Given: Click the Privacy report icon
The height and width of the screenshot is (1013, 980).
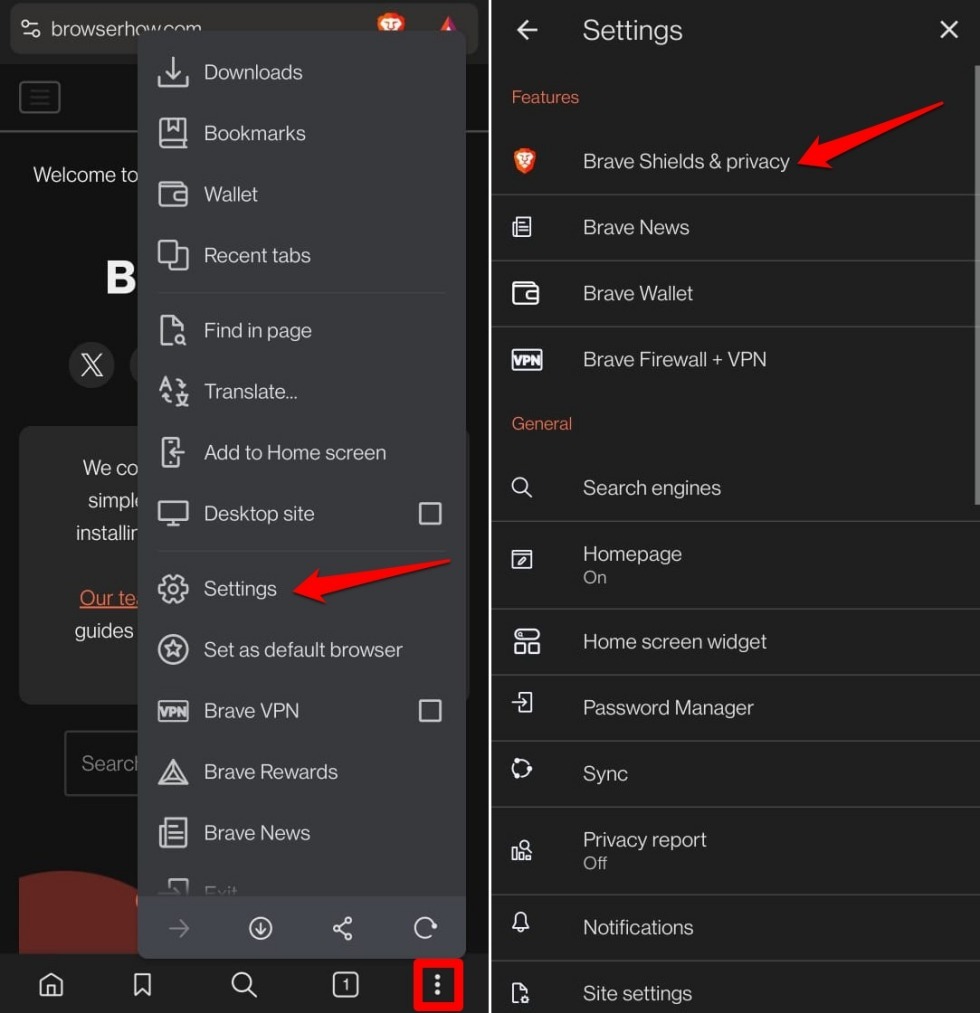Looking at the screenshot, I should [x=521, y=850].
